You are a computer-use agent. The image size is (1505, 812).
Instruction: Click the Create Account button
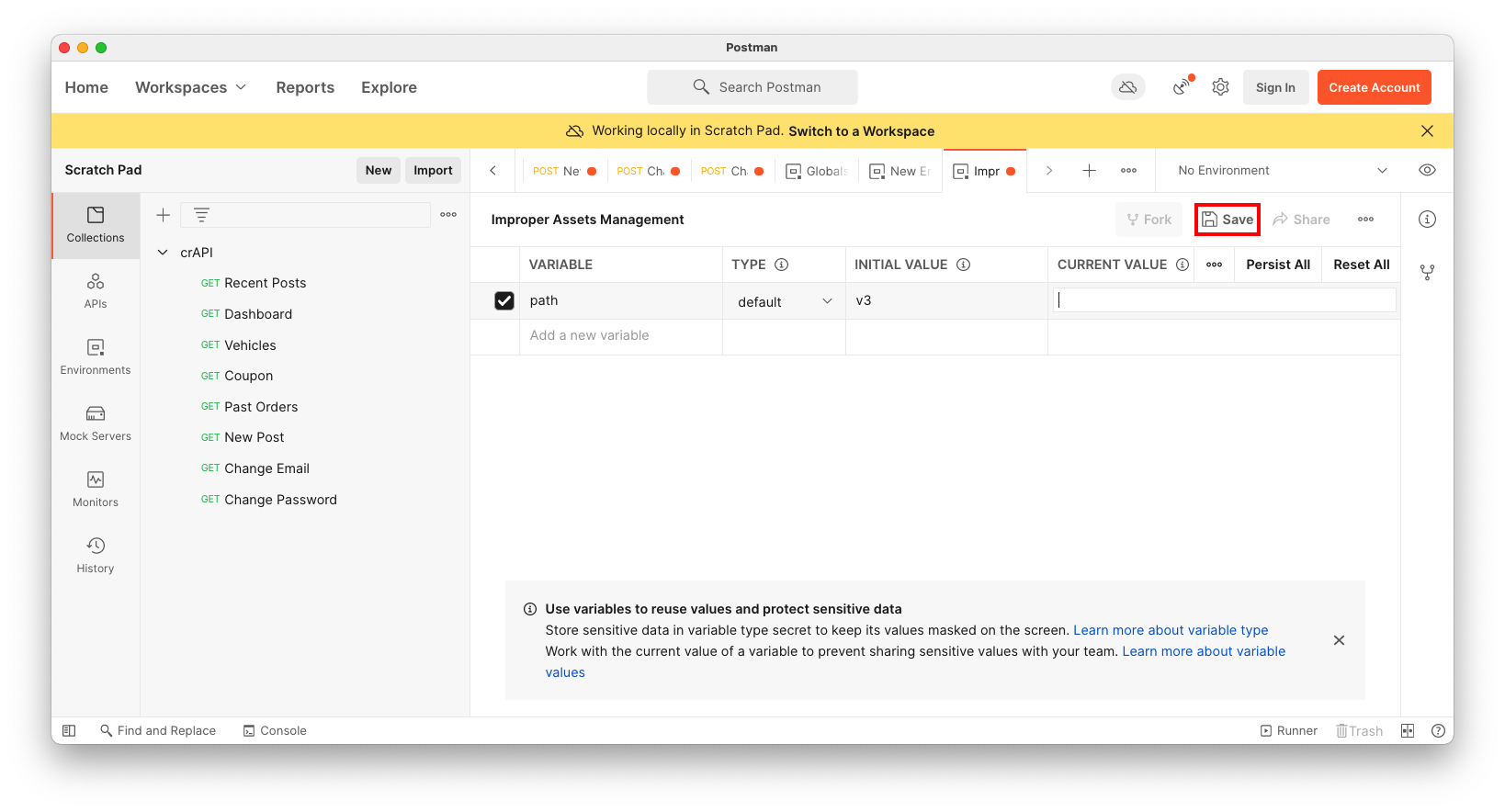[x=1374, y=87]
